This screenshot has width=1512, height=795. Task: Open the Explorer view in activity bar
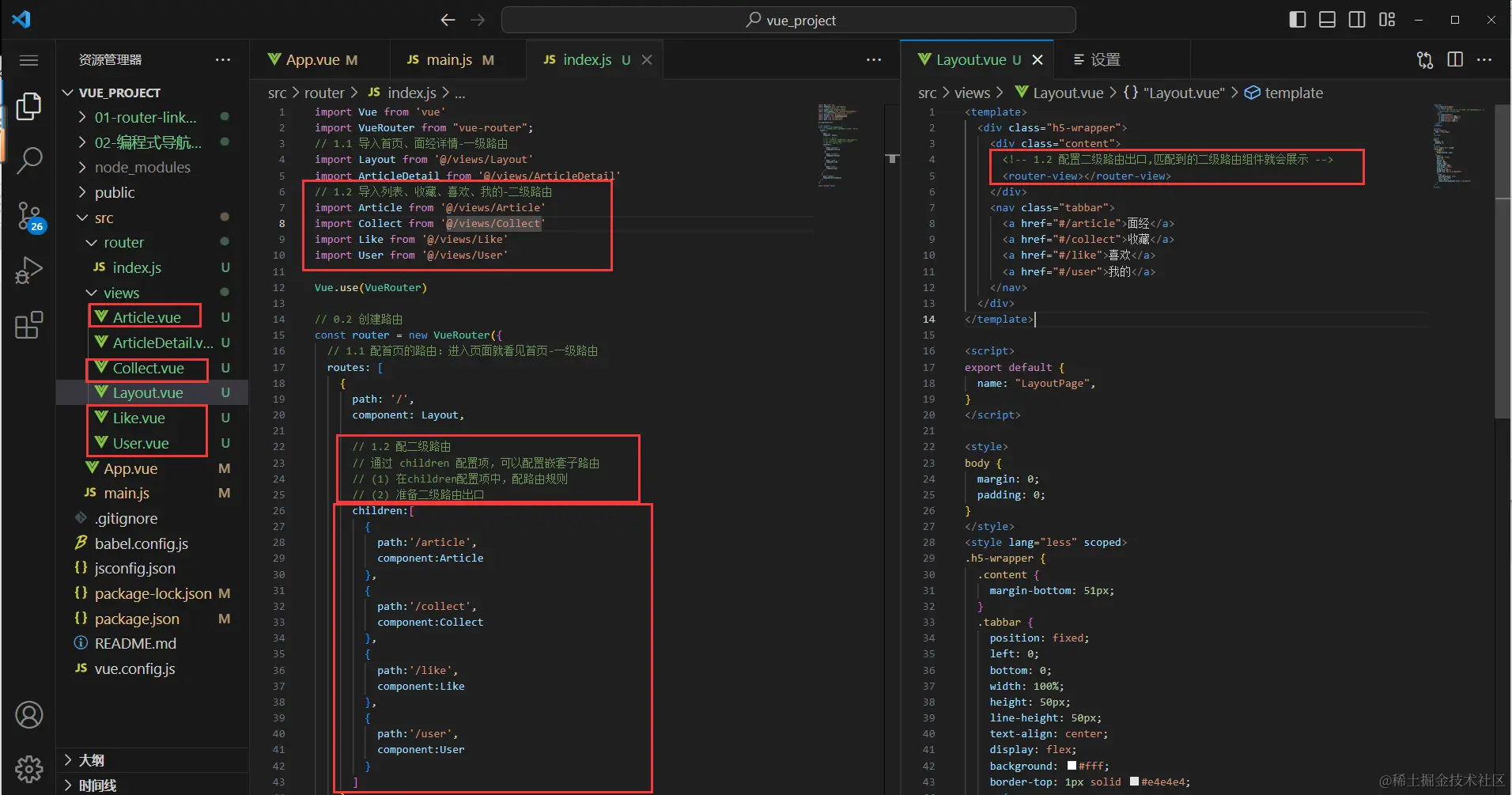(x=28, y=106)
